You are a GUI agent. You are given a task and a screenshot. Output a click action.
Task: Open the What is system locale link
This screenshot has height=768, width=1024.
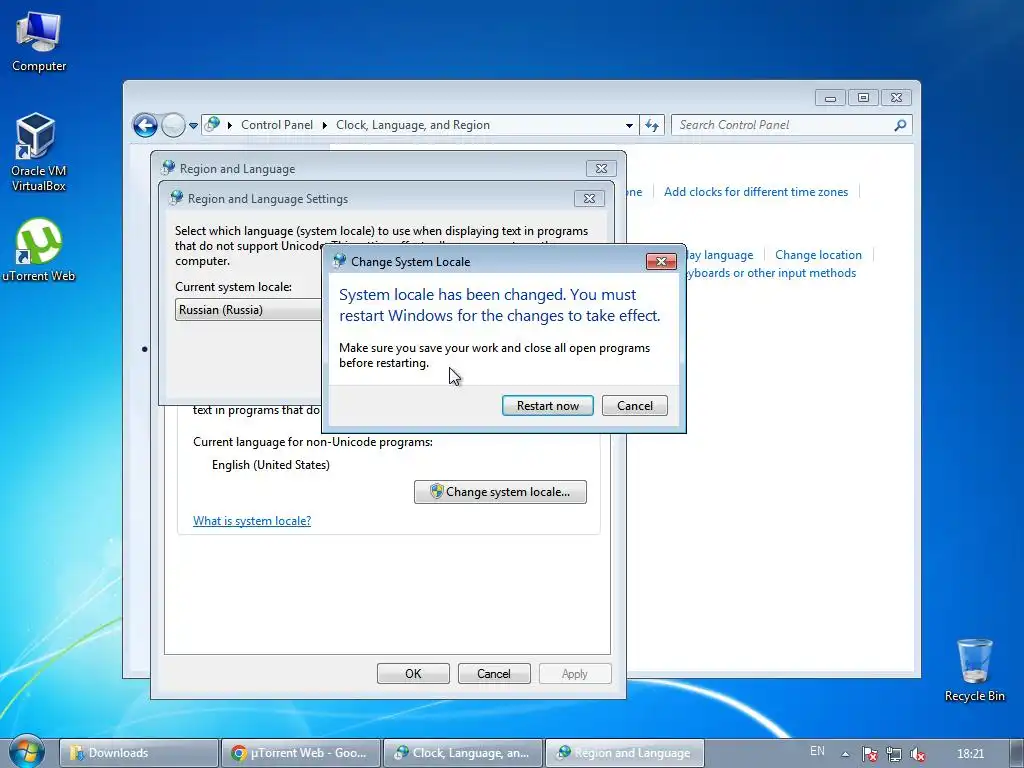(x=252, y=520)
